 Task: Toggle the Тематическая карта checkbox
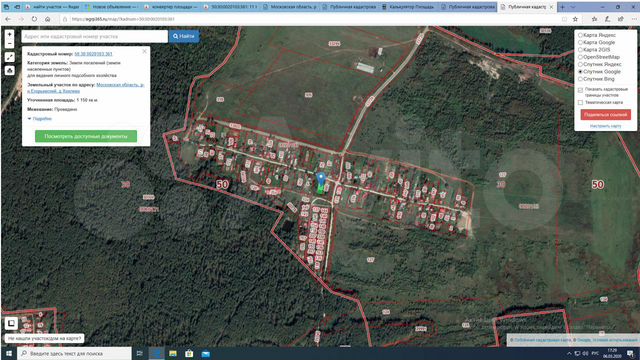[580, 102]
